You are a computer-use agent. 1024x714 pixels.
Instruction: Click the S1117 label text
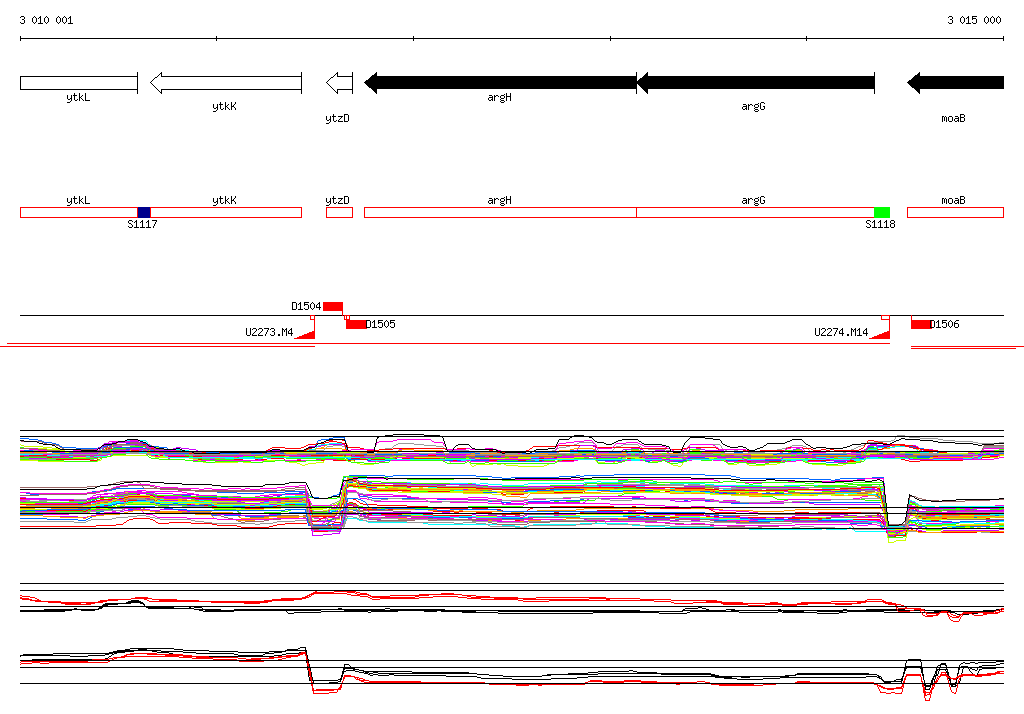coord(142,224)
